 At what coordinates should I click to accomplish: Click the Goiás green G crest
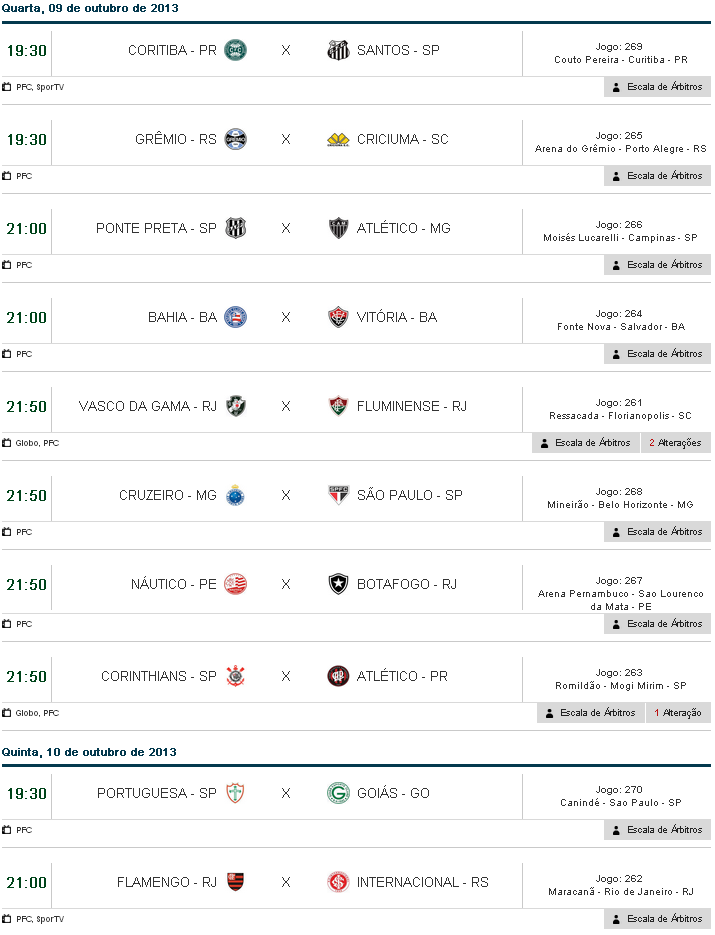point(339,793)
